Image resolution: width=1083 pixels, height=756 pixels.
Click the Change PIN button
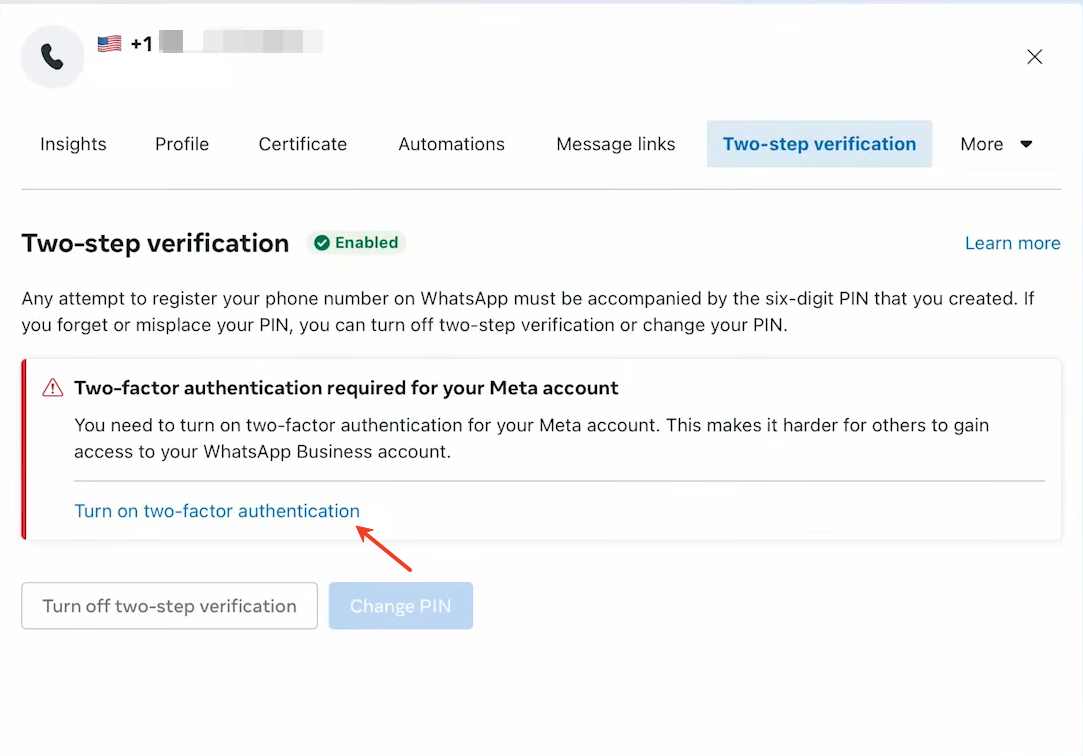(x=401, y=605)
